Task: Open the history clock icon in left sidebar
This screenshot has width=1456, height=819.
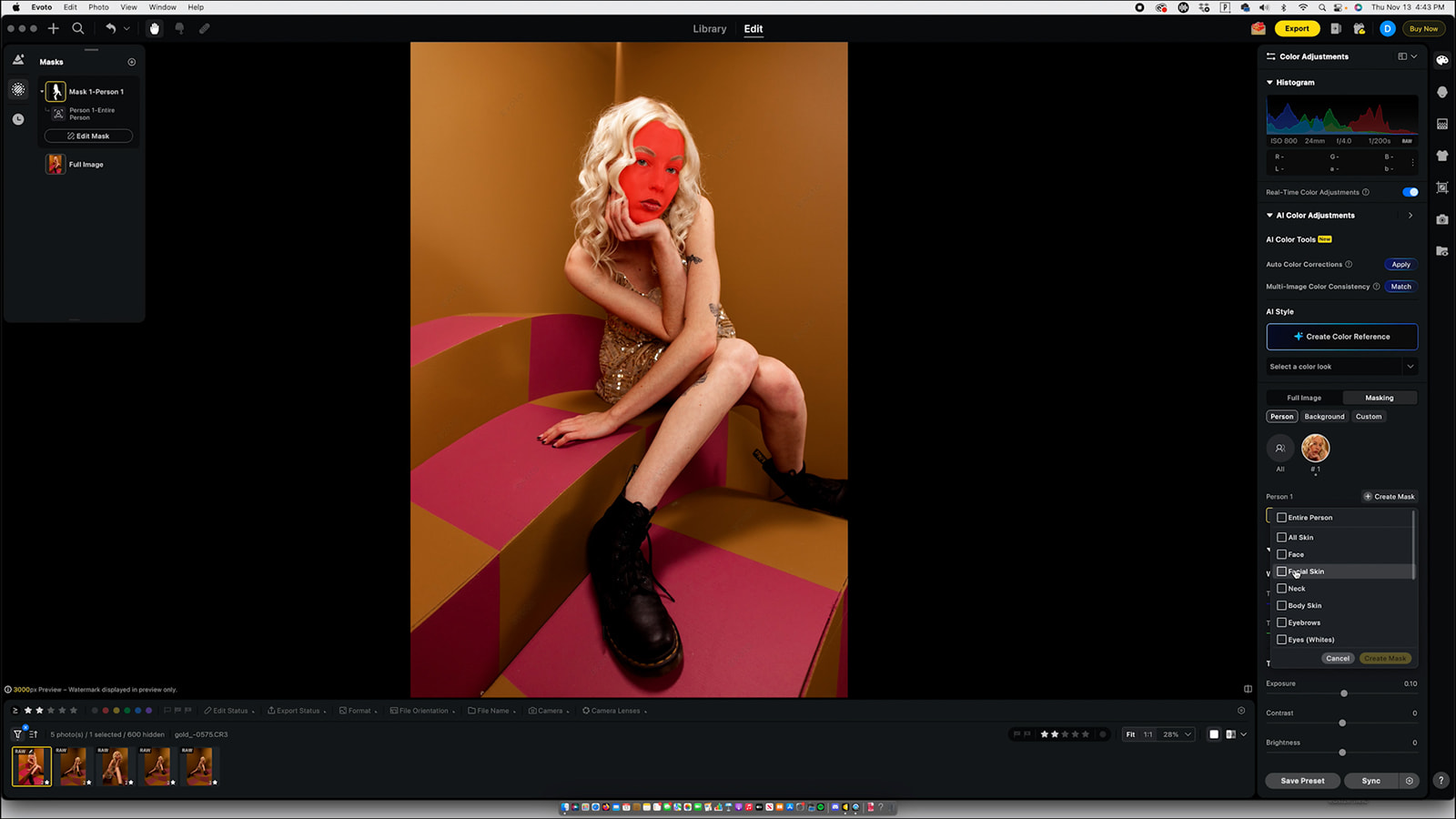Action: click(18, 118)
